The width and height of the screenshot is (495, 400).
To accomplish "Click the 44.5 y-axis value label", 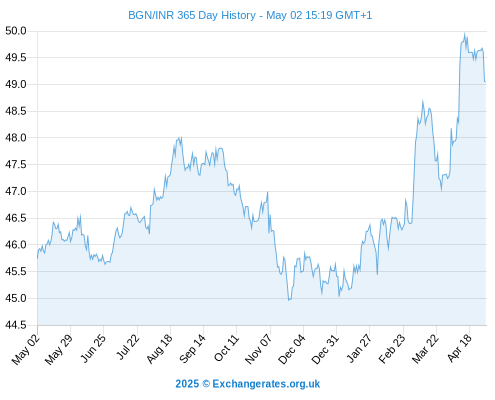I will tap(16, 325).
